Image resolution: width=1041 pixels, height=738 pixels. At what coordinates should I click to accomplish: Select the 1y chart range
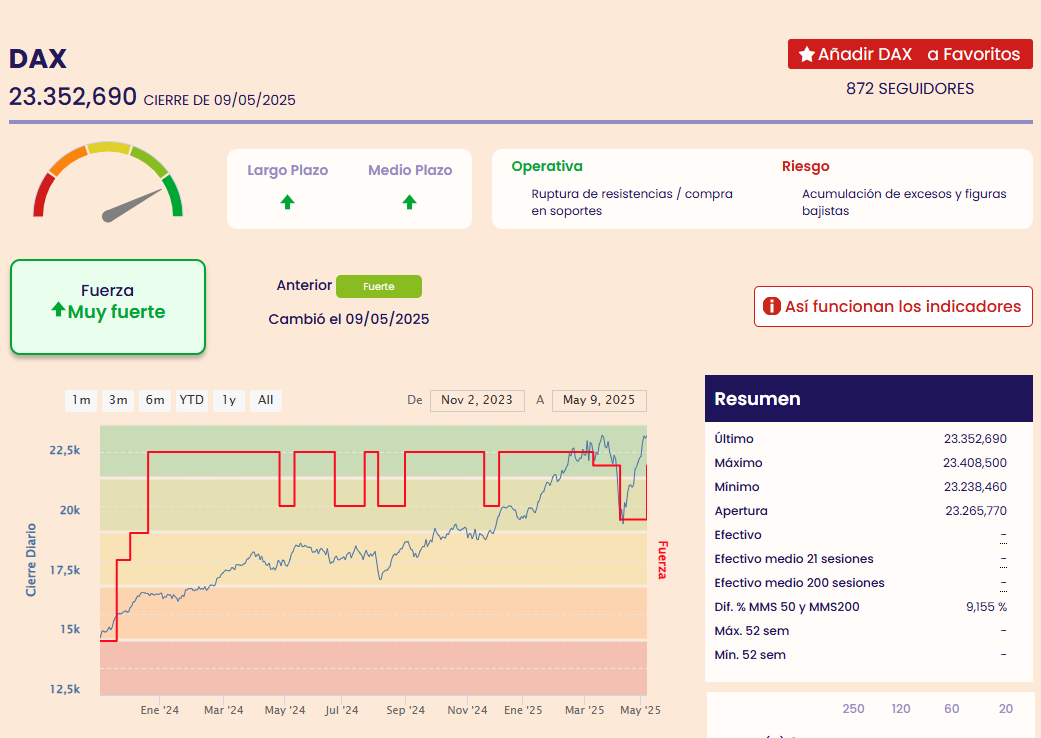tap(229, 400)
